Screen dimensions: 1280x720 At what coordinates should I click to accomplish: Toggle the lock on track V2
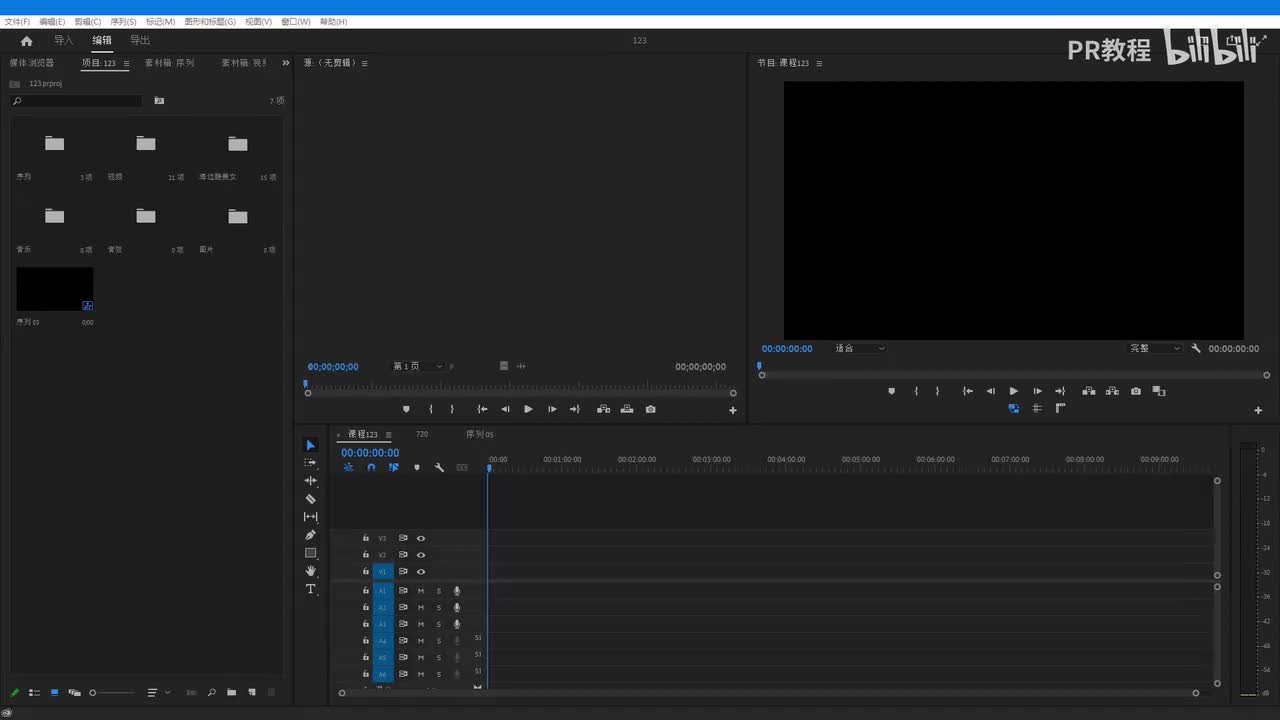coord(365,555)
